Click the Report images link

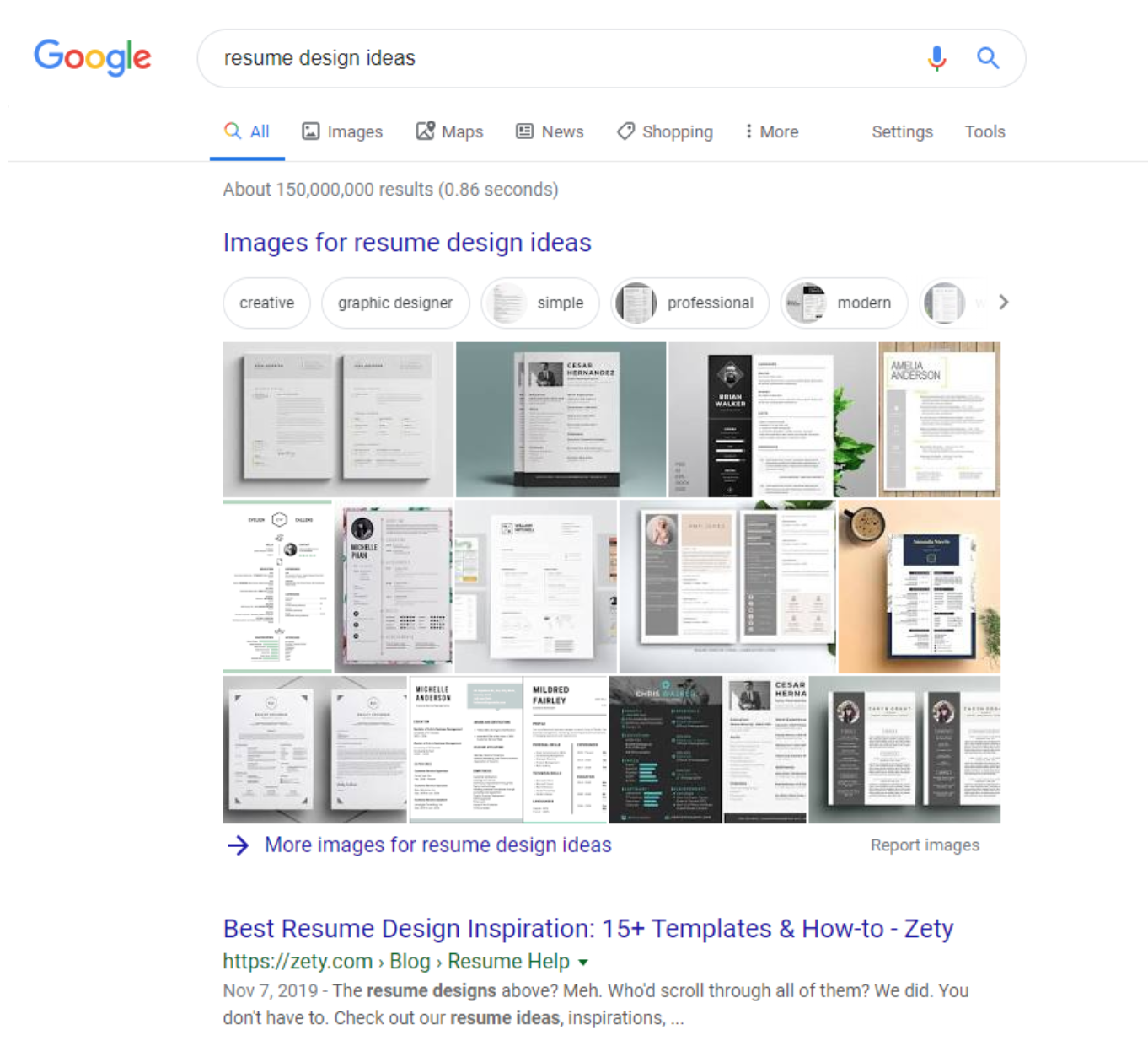tap(925, 845)
